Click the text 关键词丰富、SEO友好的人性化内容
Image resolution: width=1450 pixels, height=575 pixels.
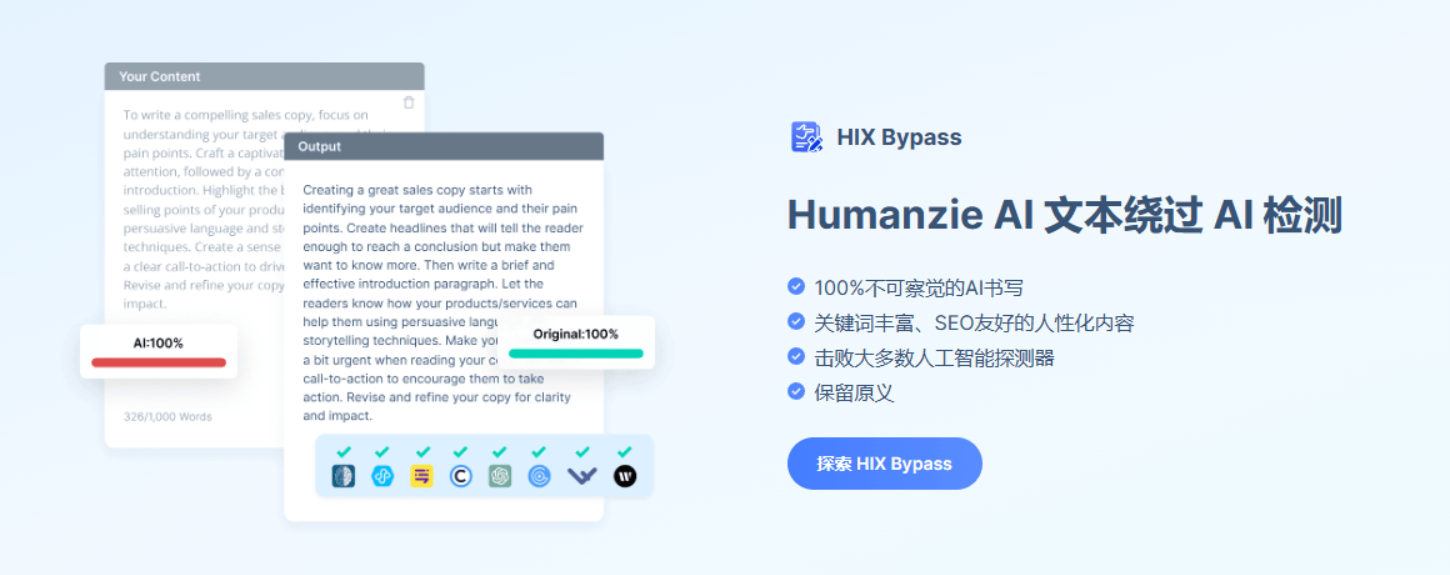coord(974,323)
